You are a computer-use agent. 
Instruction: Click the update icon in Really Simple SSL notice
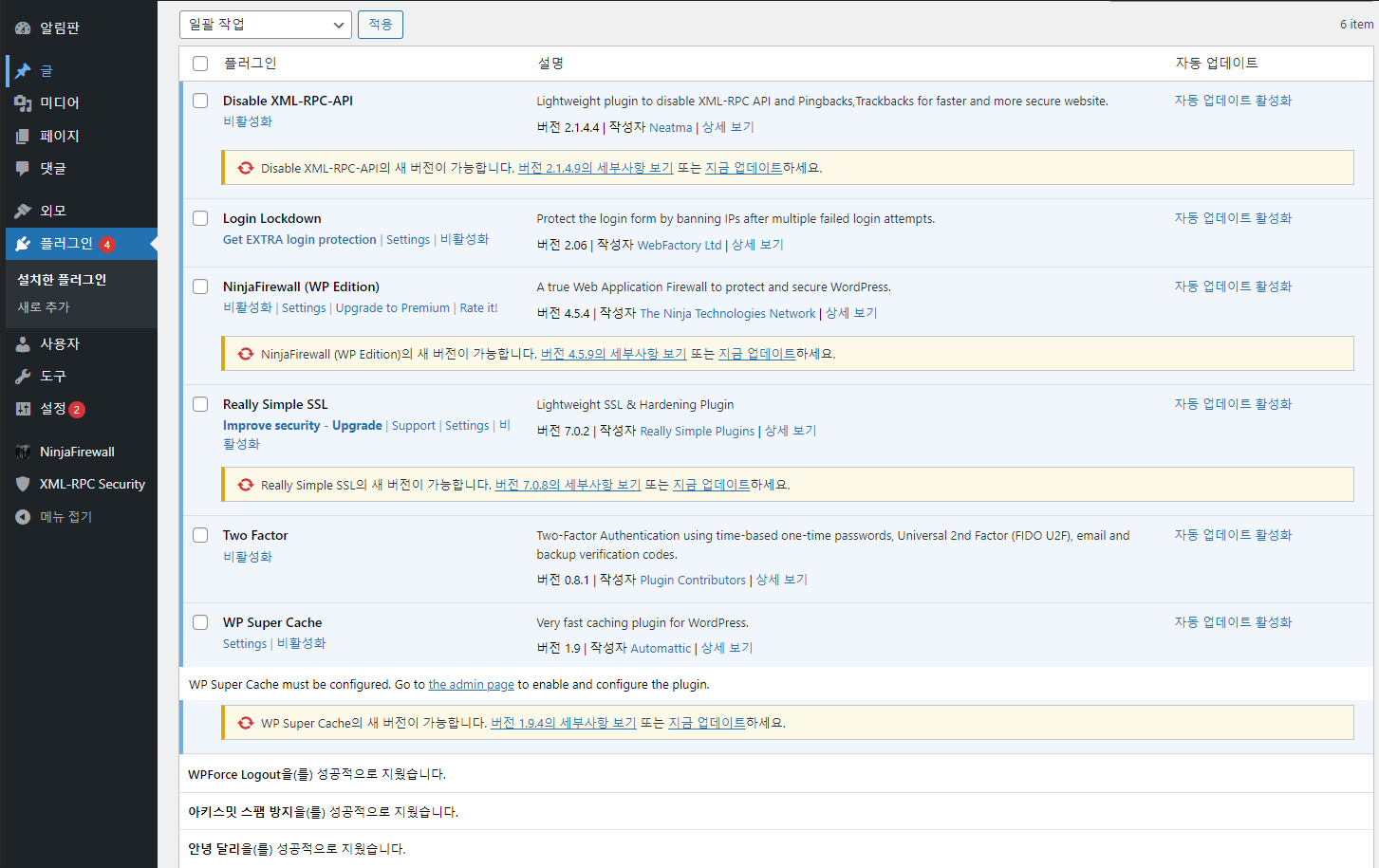[246, 485]
